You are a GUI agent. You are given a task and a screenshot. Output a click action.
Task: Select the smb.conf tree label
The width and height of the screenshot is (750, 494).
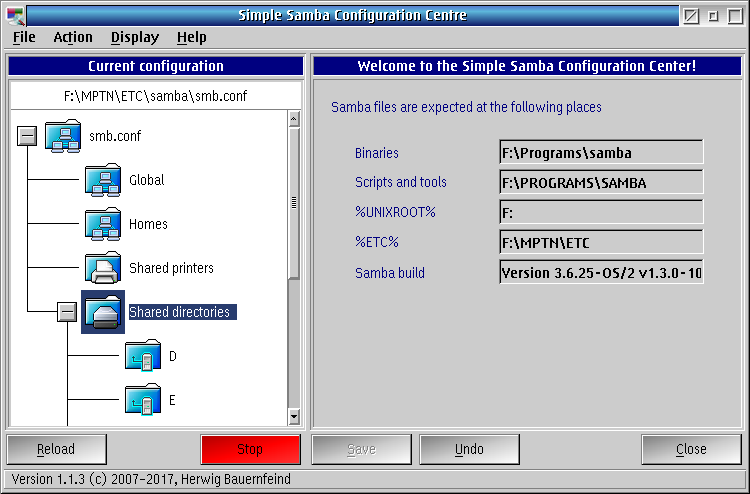tap(115, 136)
